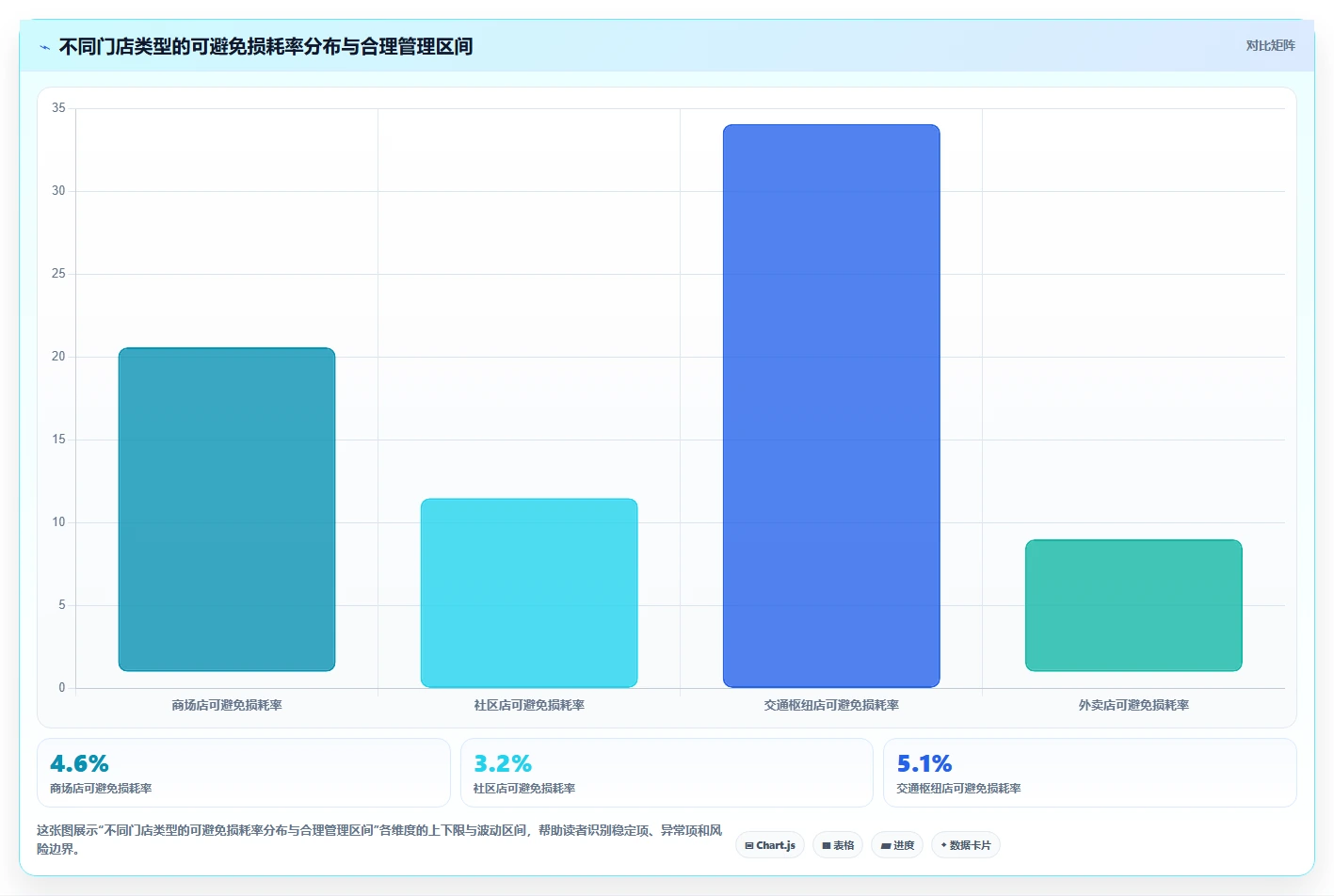Click the y-axis tick label 15
1334x896 pixels.
[x=58, y=440]
